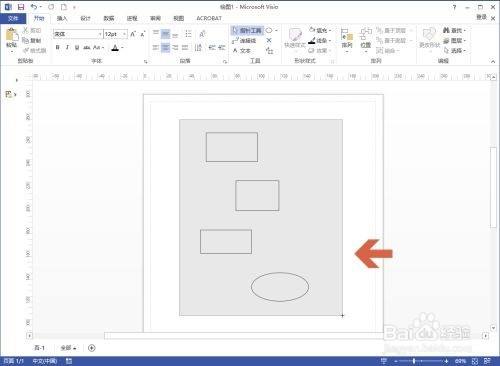
Task: Click the add new page plus icon
Action: coord(92,348)
